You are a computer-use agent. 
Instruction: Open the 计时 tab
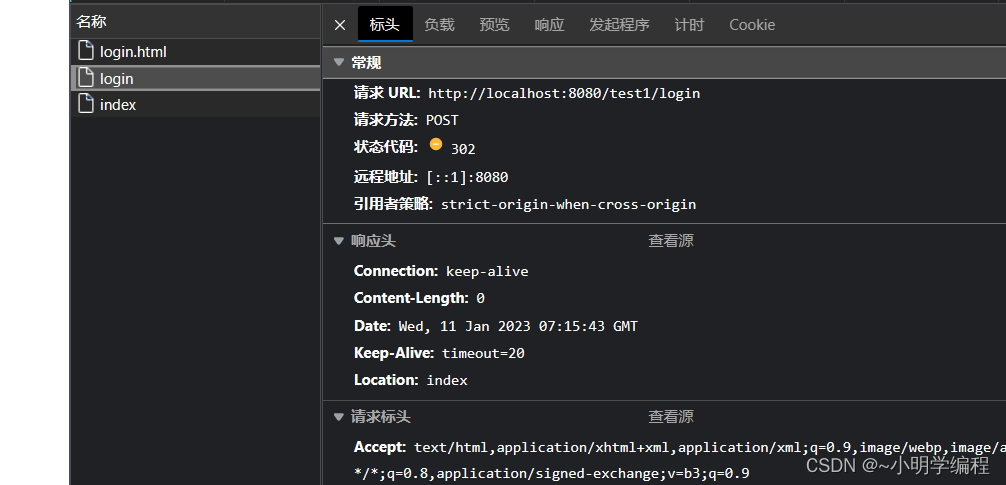pos(689,25)
